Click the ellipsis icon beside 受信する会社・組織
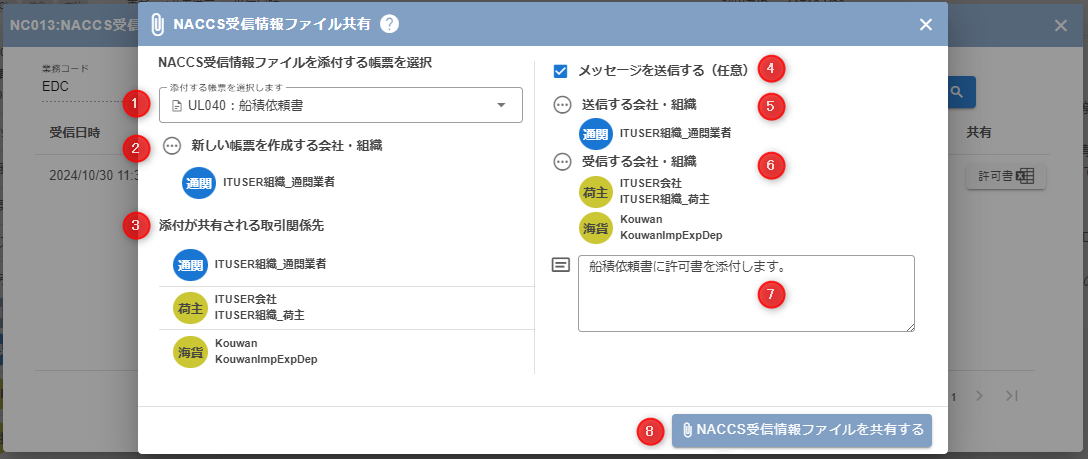This screenshot has width=1088, height=459. [562, 161]
